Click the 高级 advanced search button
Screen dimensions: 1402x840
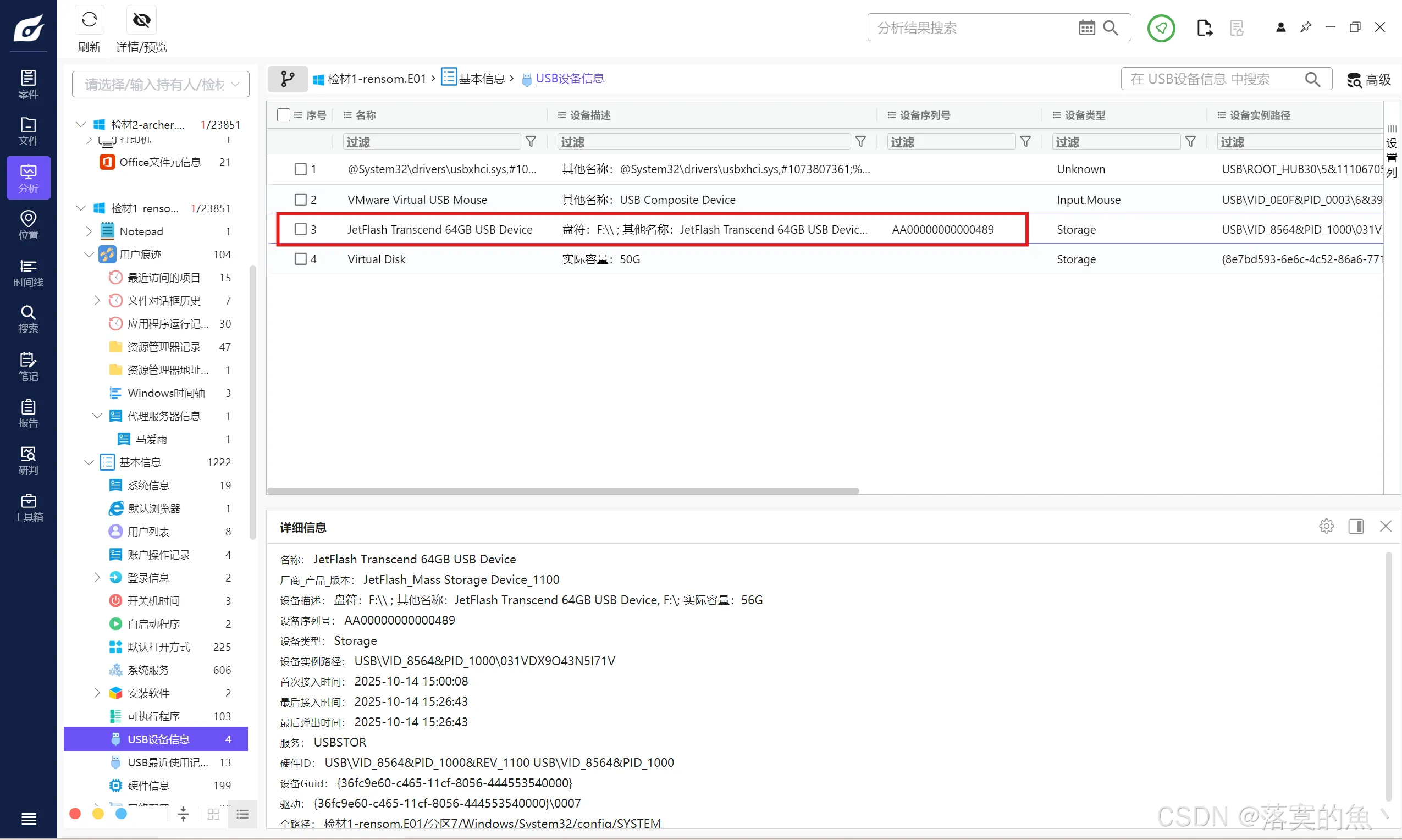[1368, 80]
